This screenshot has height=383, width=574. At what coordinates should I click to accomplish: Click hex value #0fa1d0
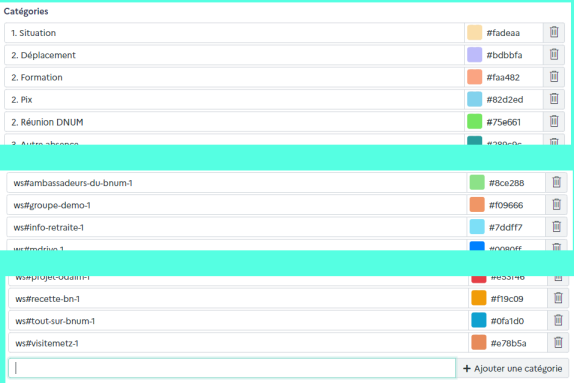tap(507, 321)
